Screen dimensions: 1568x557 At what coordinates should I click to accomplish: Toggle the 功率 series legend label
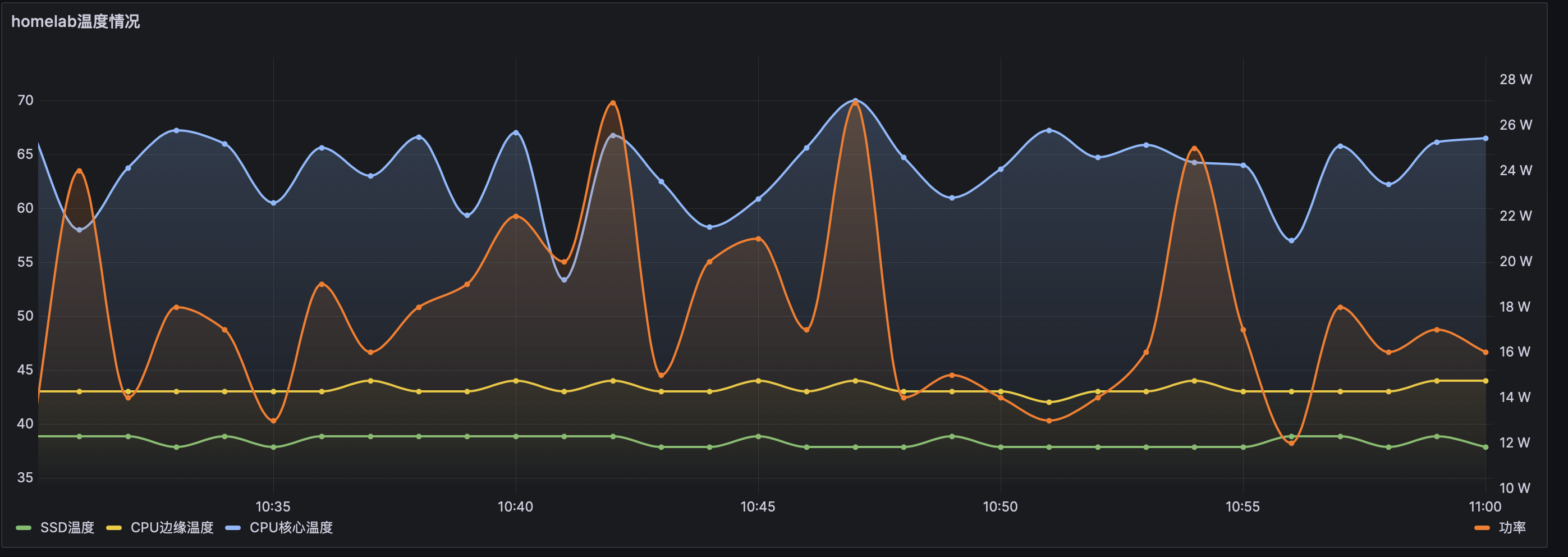(1512, 527)
